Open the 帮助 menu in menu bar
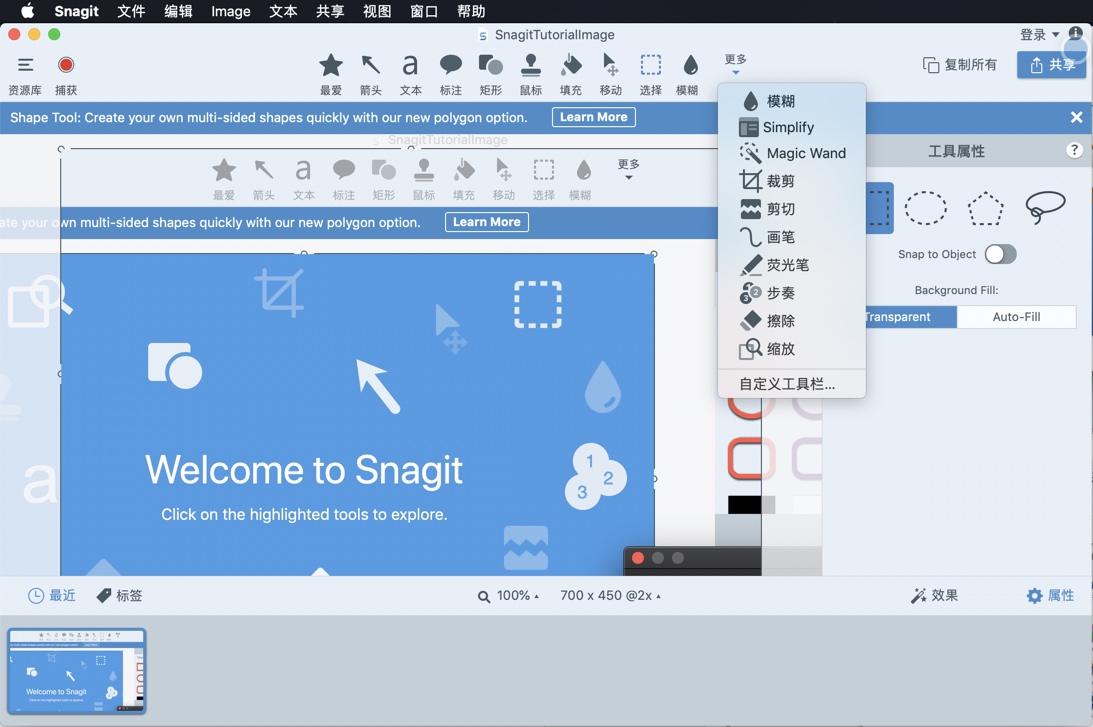This screenshot has height=727, width=1093. [471, 11]
